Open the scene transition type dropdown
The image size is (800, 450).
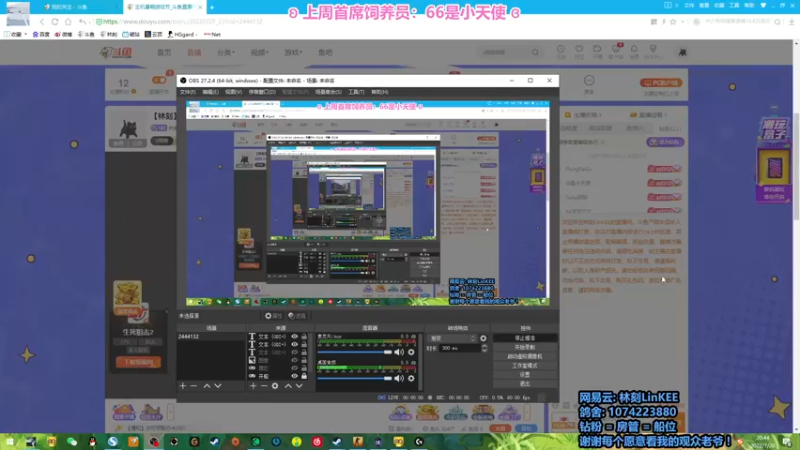(452, 338)
